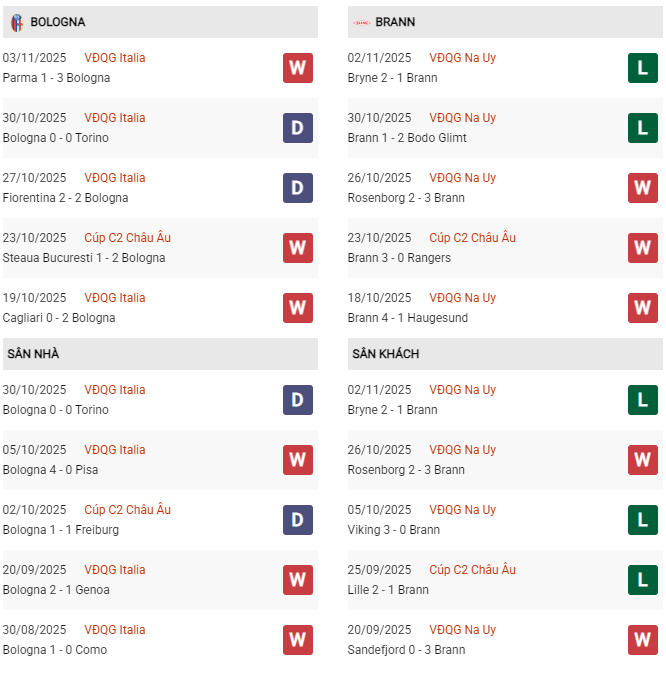Open VĐQG Italia link for Parma match

pos(115,58)
